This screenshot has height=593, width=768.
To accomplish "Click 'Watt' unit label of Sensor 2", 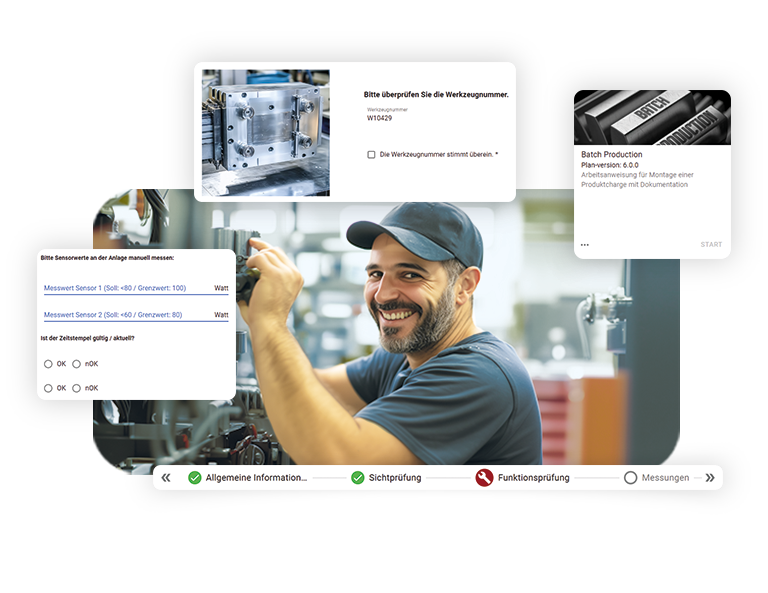I will pyautogui.click(x=221, y=315).
